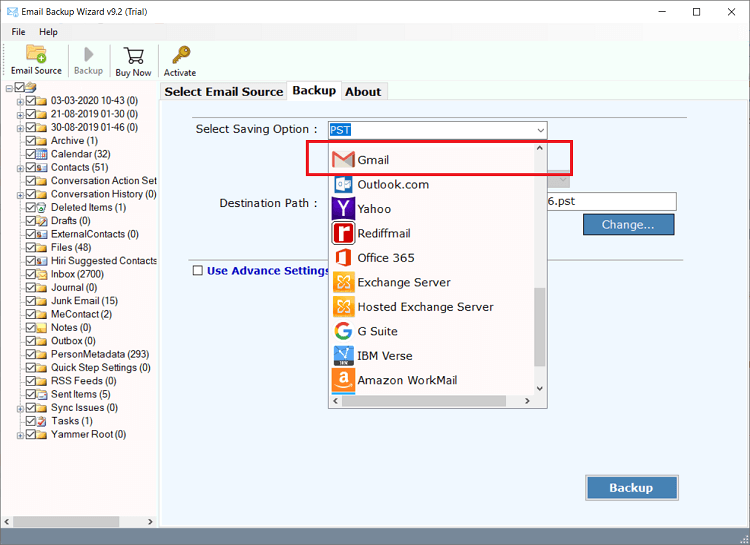This screenshot has width=750, height=545.
Task: Click the Deleted Items recycle icon
Action: tap(42, 208)
